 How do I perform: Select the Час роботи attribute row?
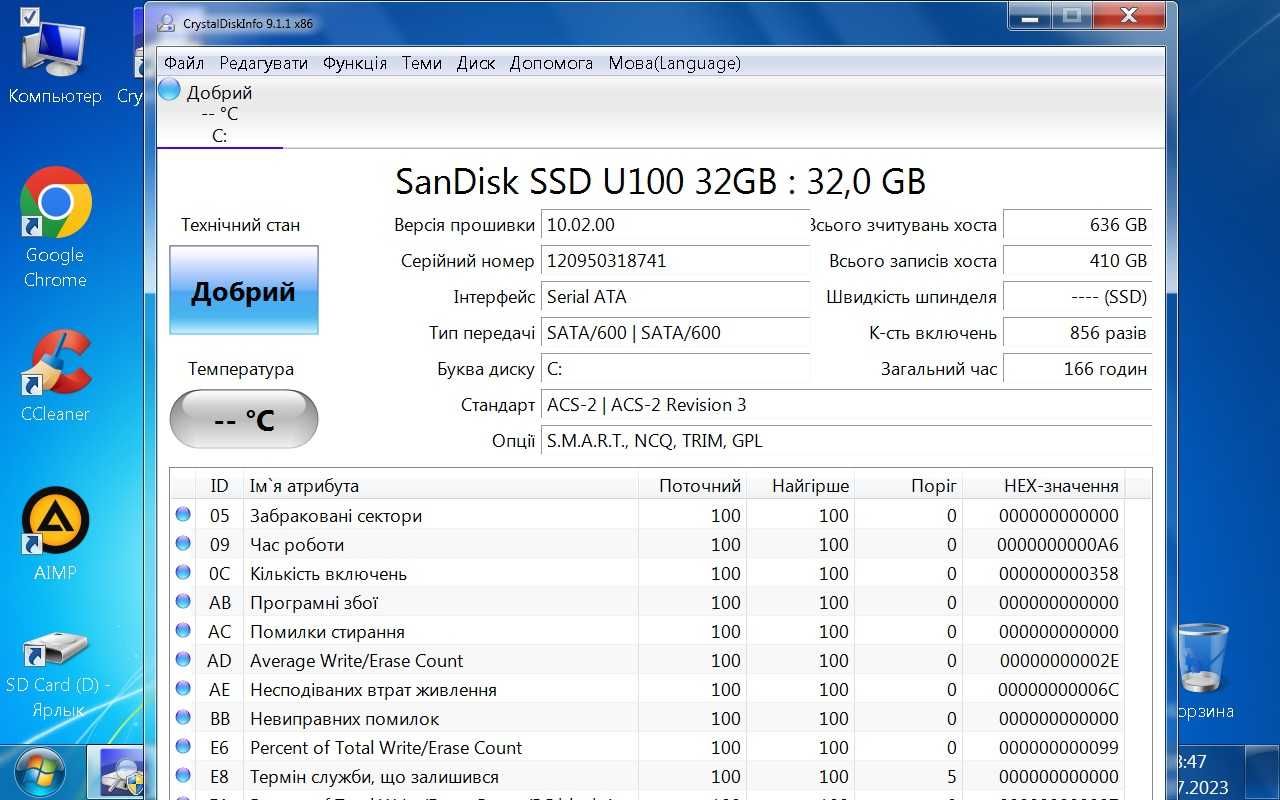(647, 544)
